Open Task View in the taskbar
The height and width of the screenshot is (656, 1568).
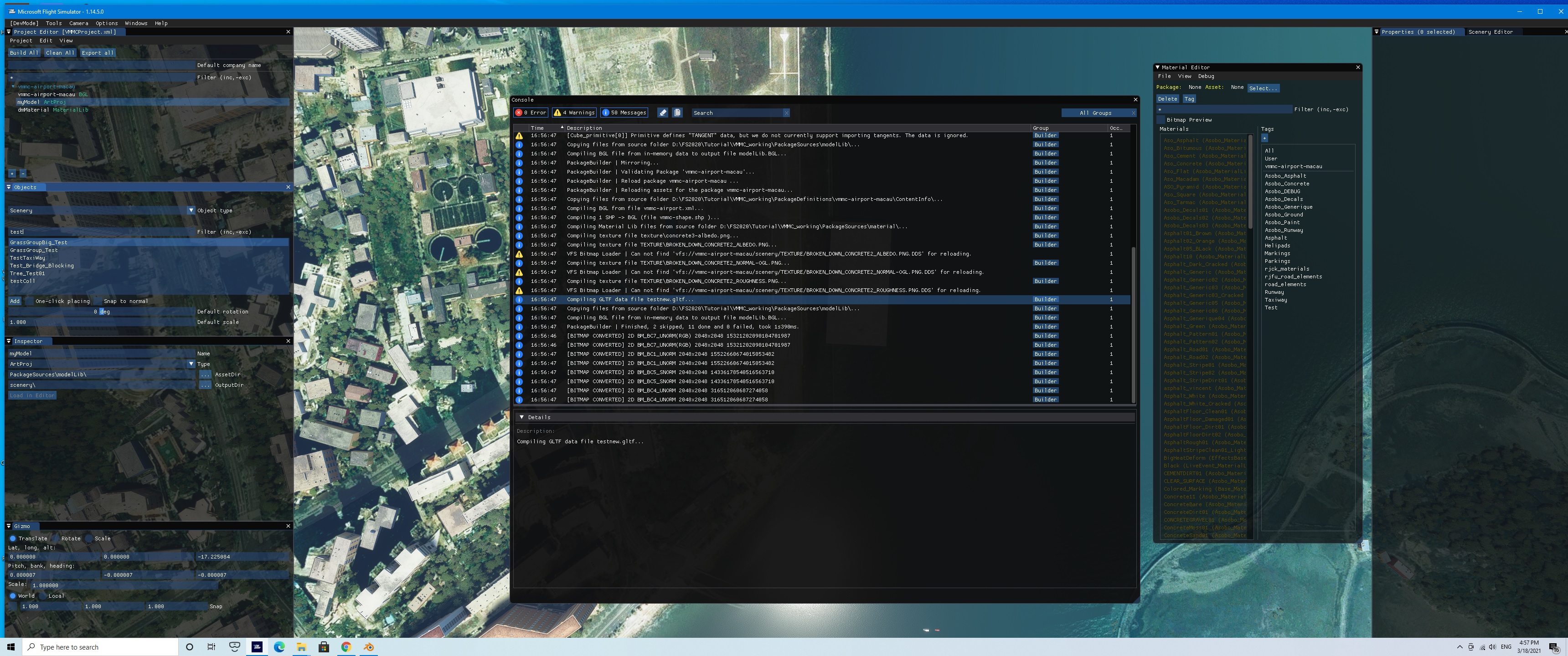[211, 647]
